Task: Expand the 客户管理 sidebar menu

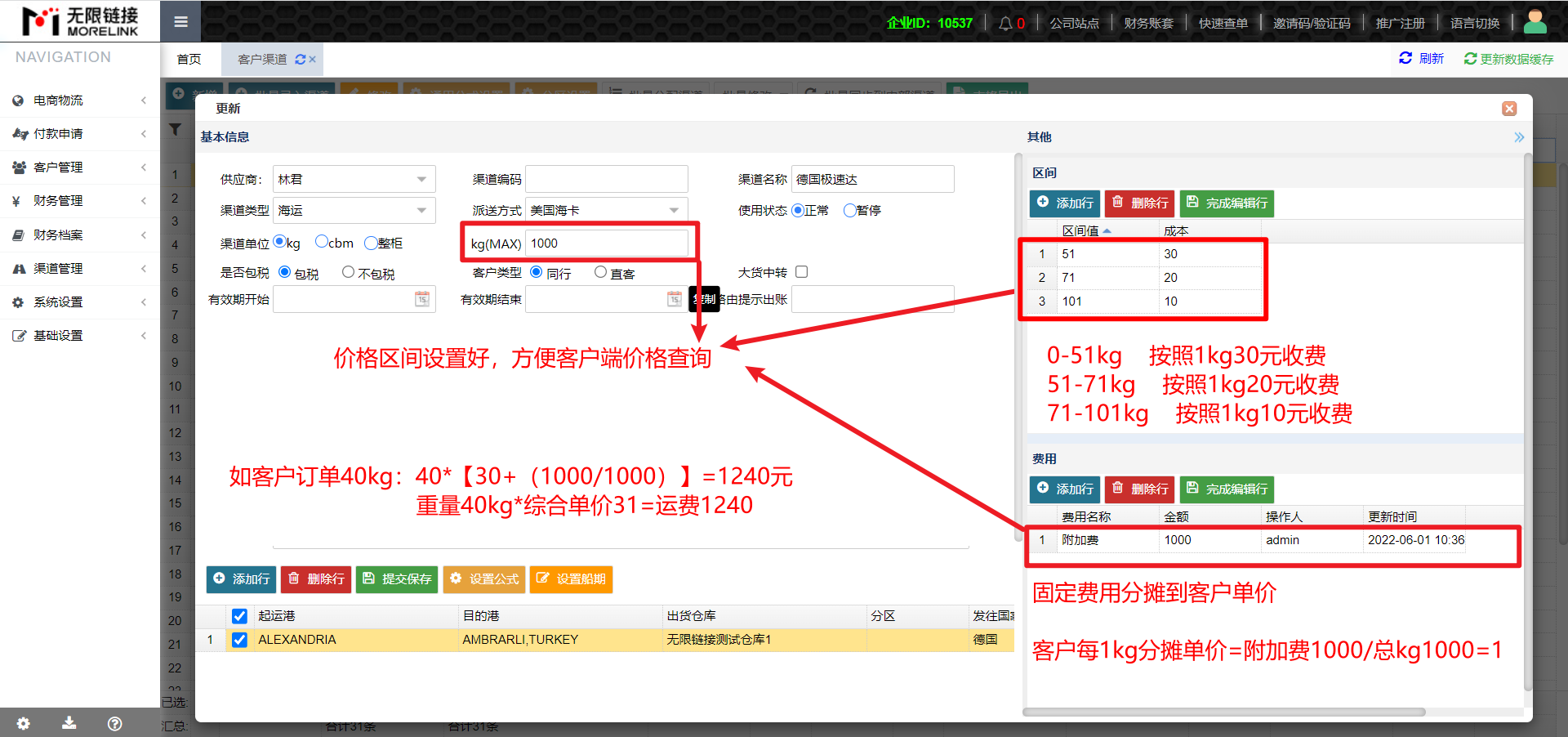Action: point(79,167)
